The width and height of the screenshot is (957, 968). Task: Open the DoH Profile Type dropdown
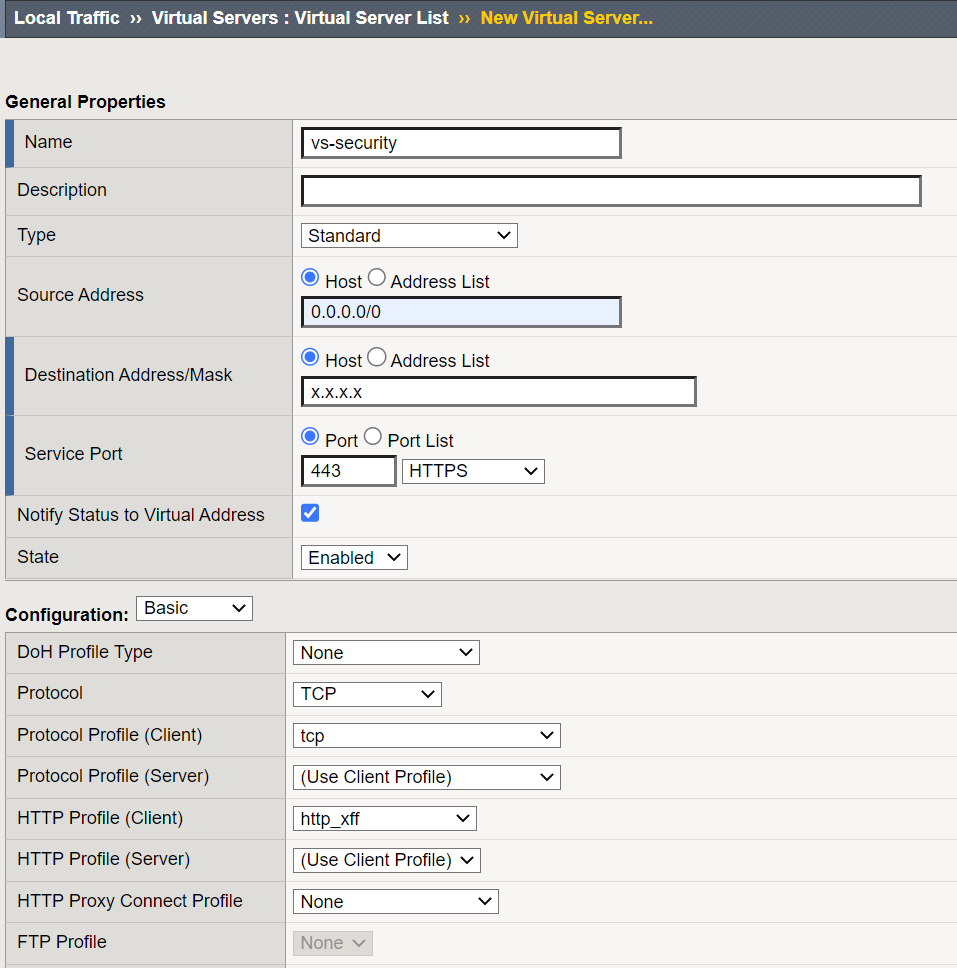click(x=387, y=653)
